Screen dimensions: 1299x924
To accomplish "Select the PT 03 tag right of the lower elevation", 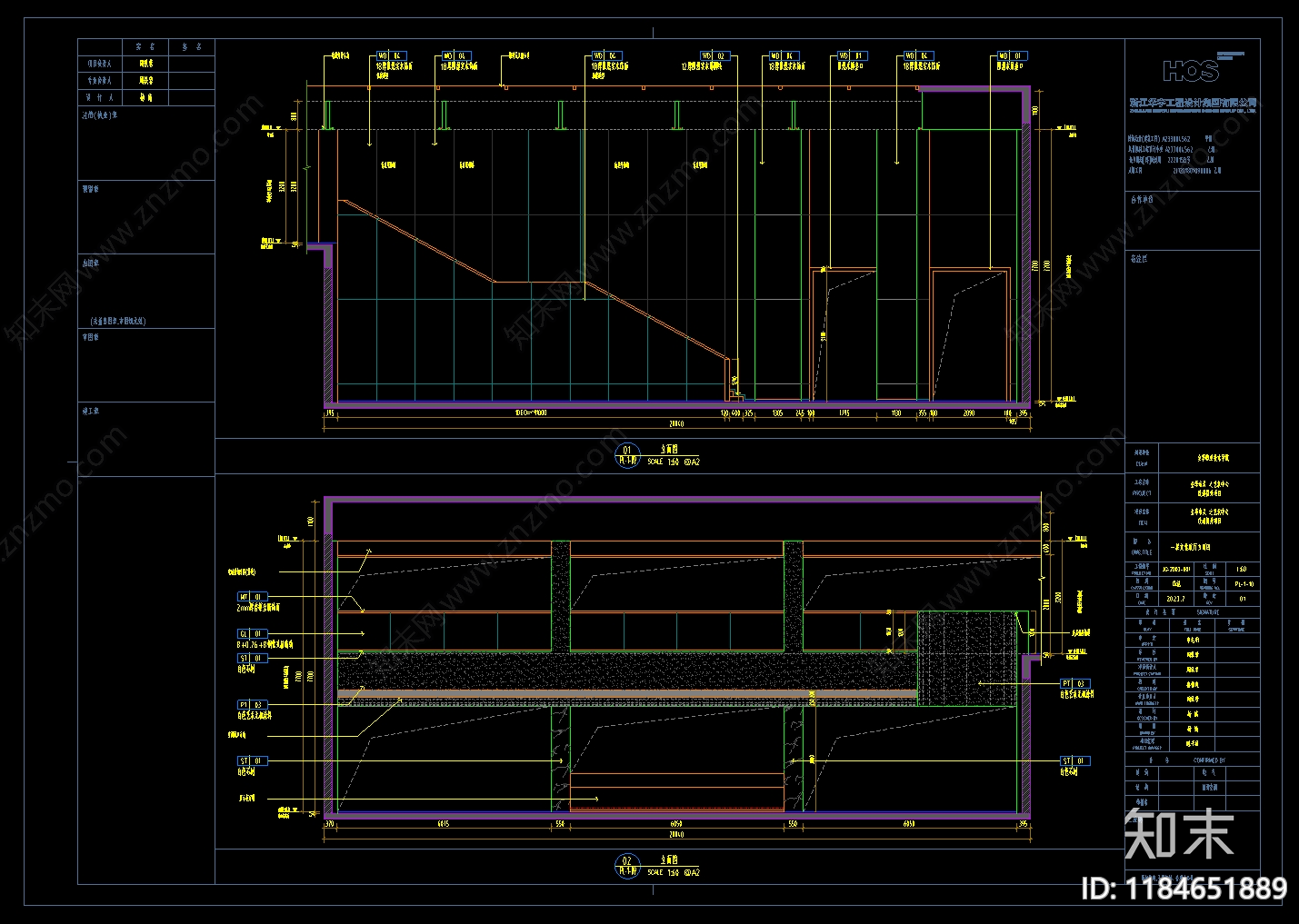I will [x=1074, y=683].
